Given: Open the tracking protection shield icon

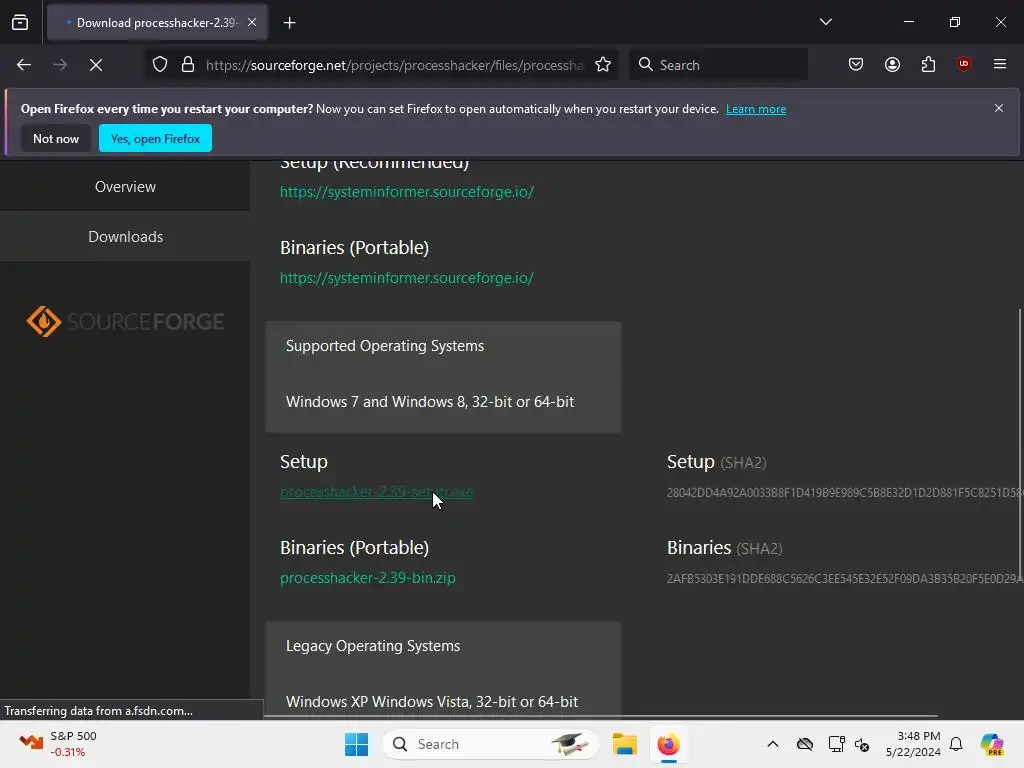Looking at the screenshot, I should [x=160, y=65].
